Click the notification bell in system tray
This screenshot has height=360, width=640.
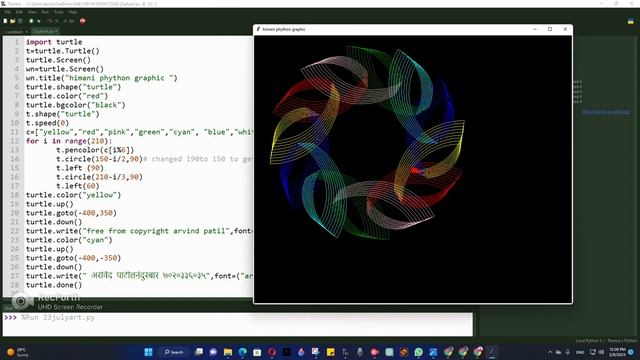click(631, 352)
